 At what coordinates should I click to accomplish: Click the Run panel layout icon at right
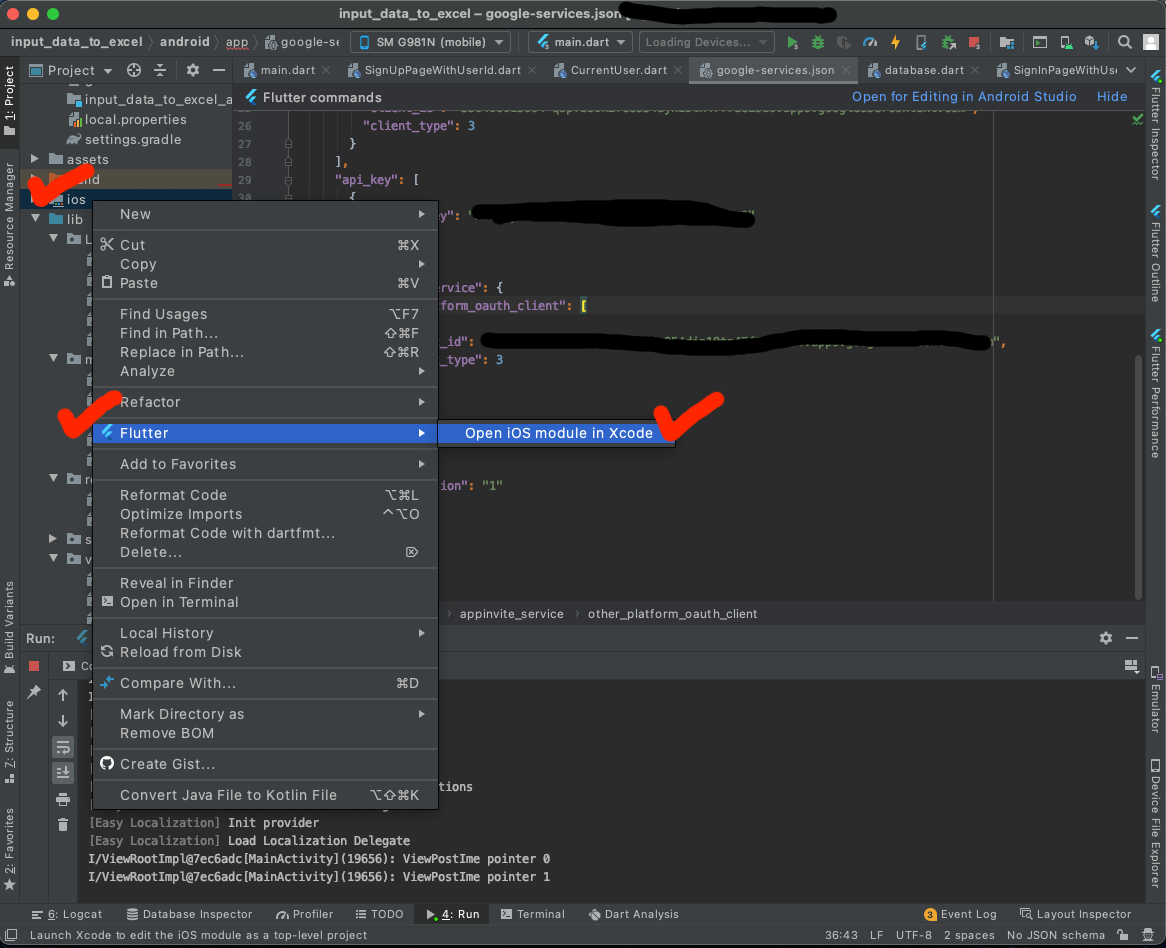pos(1132,666)
